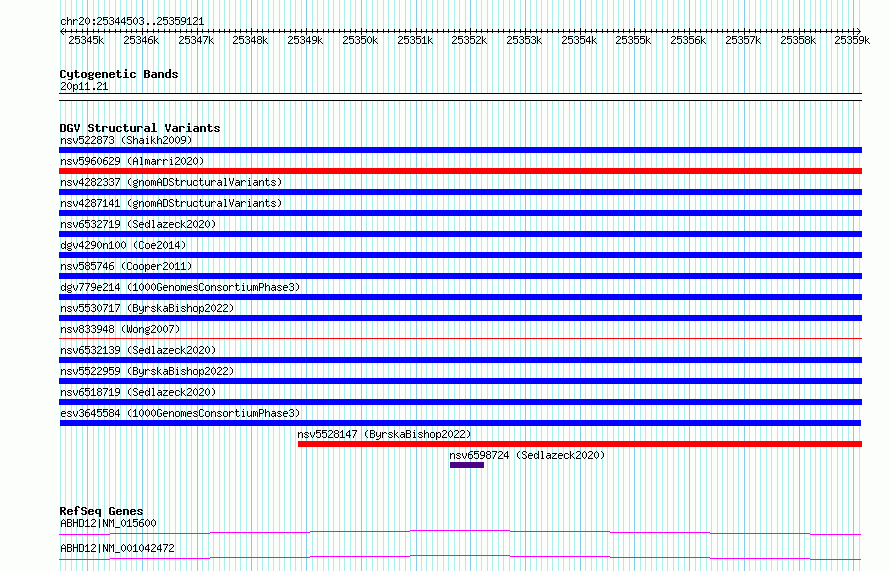
Task: Select the short purple bar under nsv6598724
Action: coord(467,465)
